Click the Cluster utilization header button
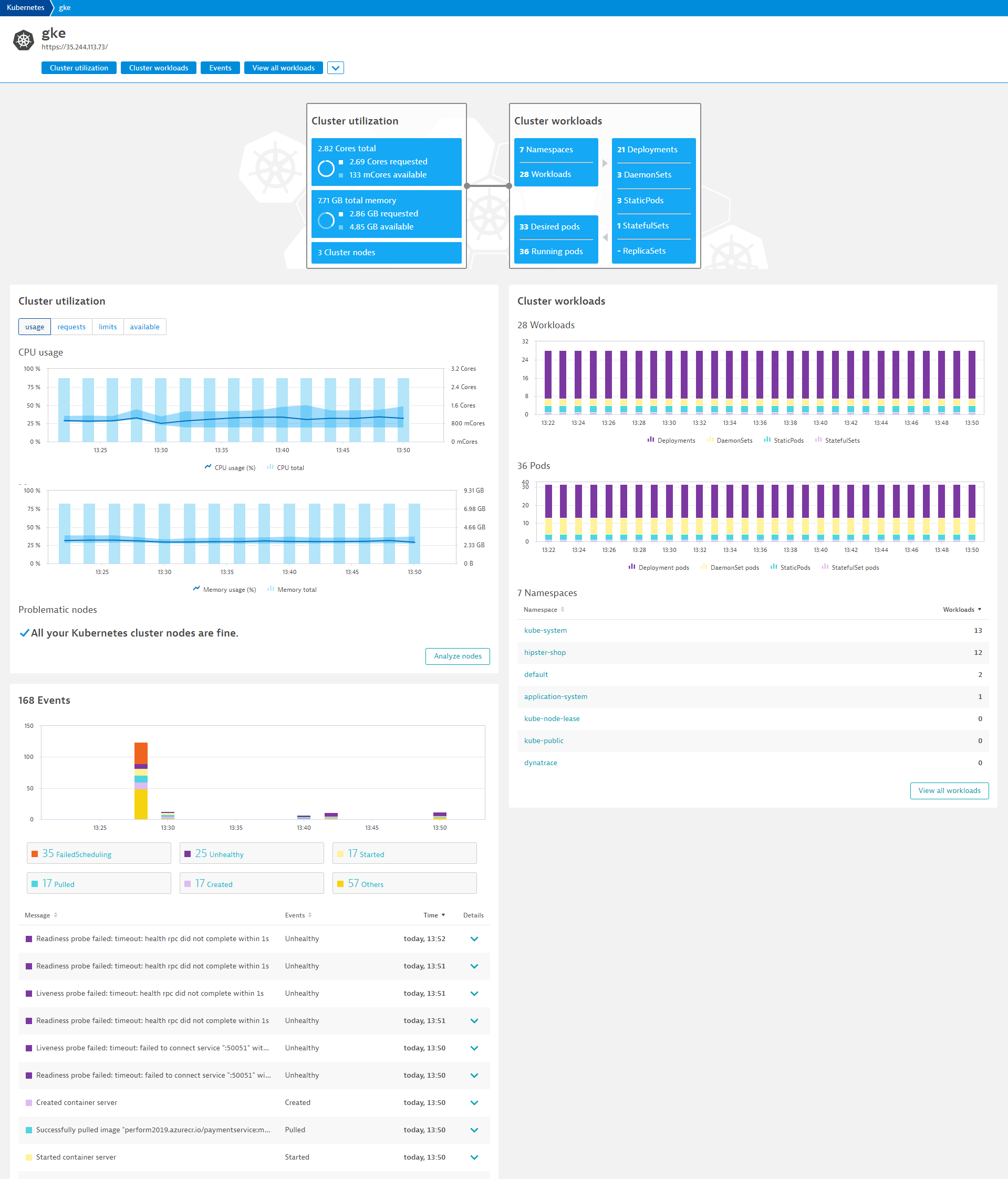1008x1179 pixels. tap(79, 68)
